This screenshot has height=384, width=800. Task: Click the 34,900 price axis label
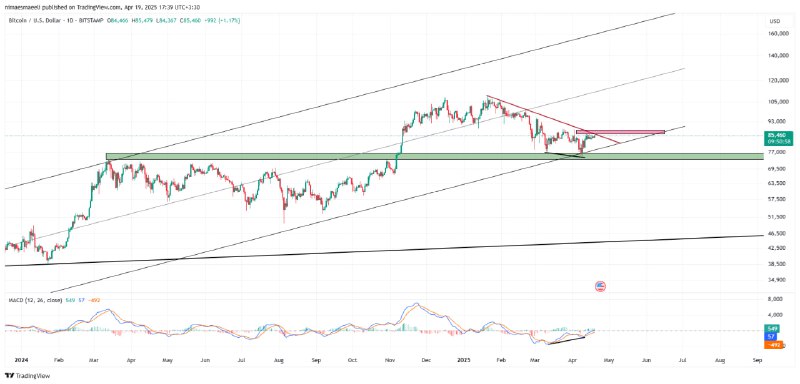click(776, 280)
